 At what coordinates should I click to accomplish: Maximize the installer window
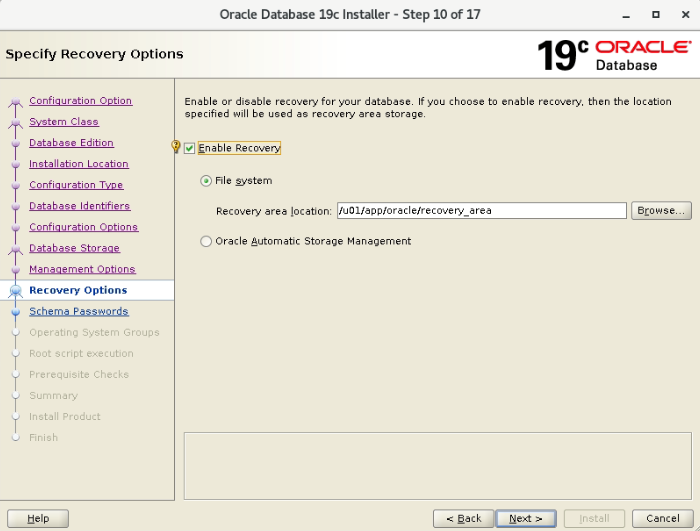click(656, 14)
